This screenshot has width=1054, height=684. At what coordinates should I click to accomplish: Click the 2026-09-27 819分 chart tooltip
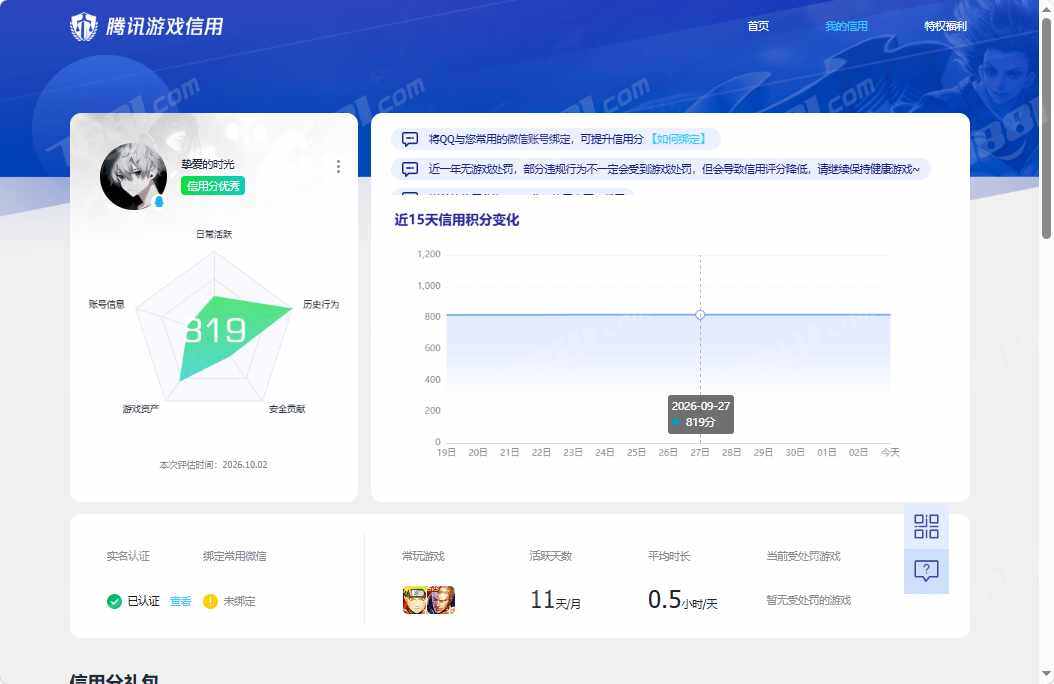pos(700,414)
